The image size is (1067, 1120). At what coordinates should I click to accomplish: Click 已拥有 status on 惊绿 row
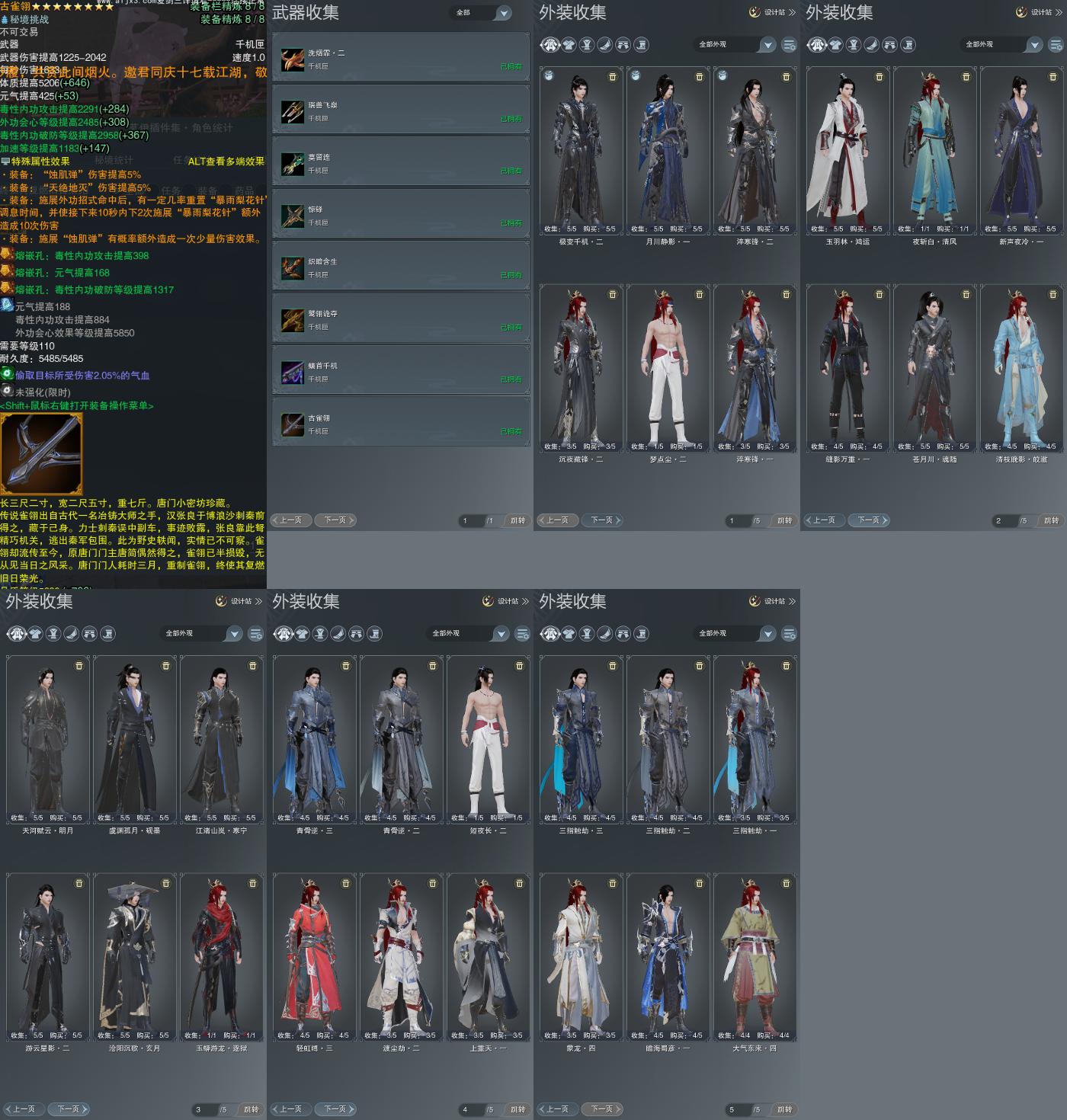tap(511, 223)
